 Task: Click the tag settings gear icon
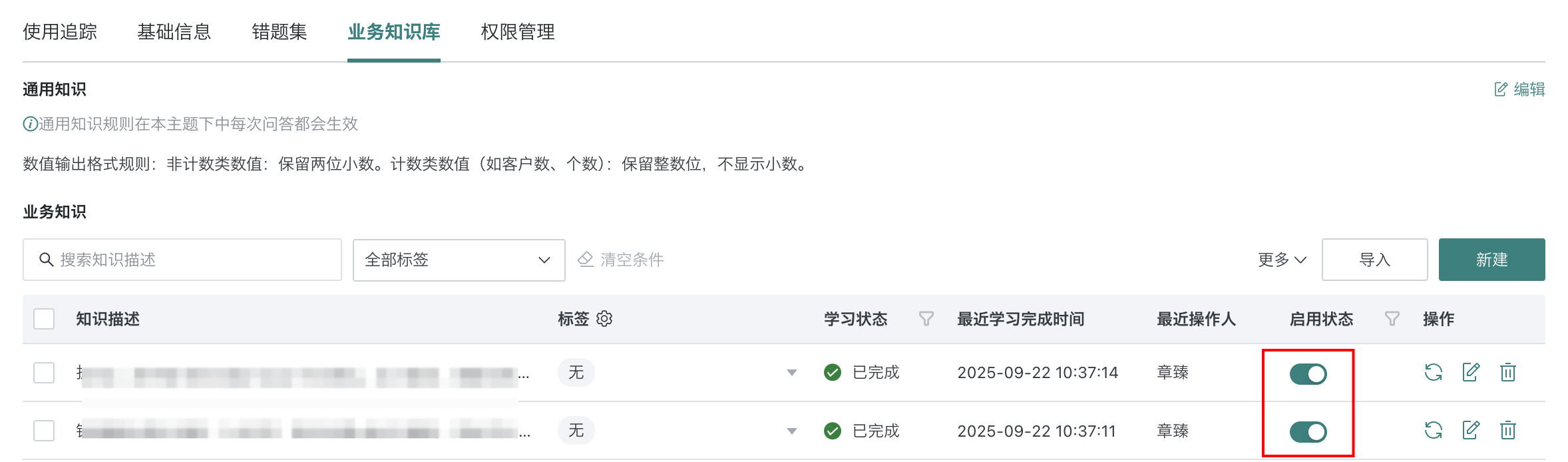coord(604,319)
